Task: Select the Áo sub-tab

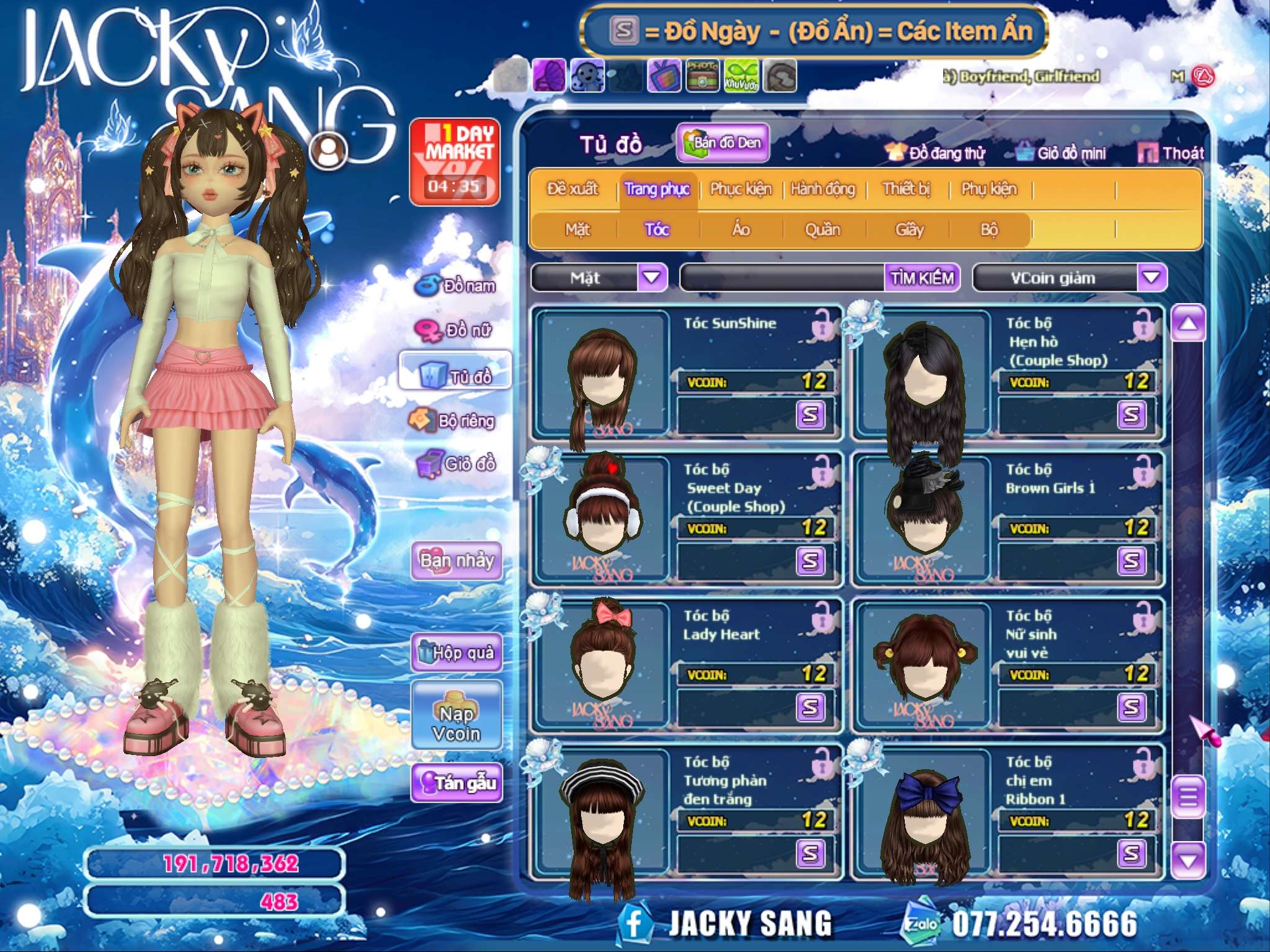Action: coord(741,230)
